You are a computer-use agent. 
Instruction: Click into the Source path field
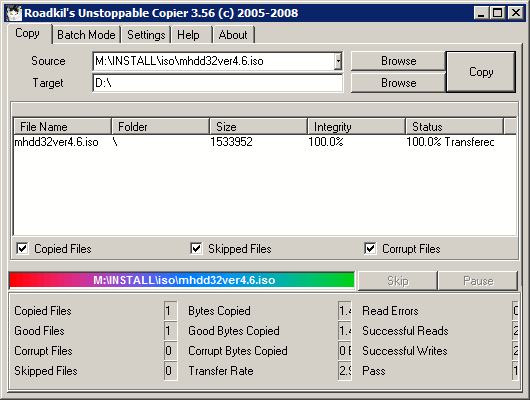tap(213, 61)
